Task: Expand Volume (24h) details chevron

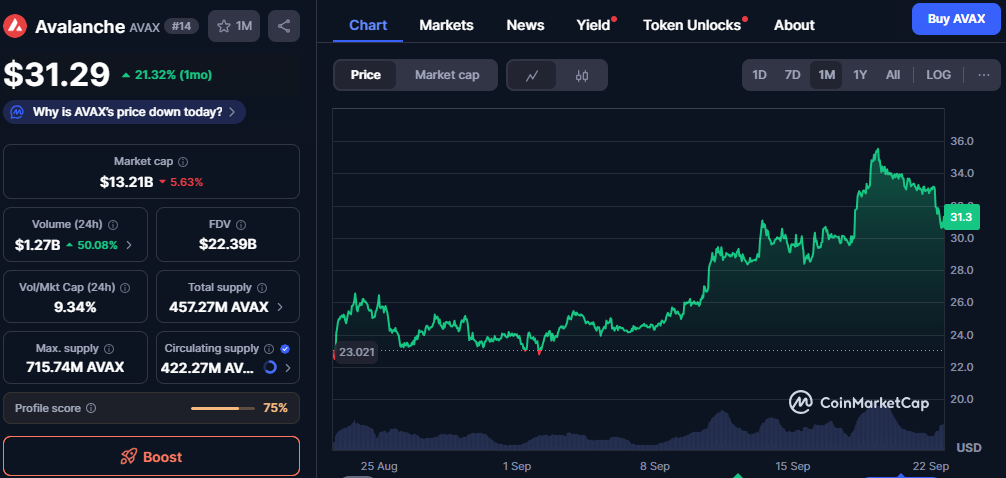Action: pyautogui.click(x=129, y=244)
